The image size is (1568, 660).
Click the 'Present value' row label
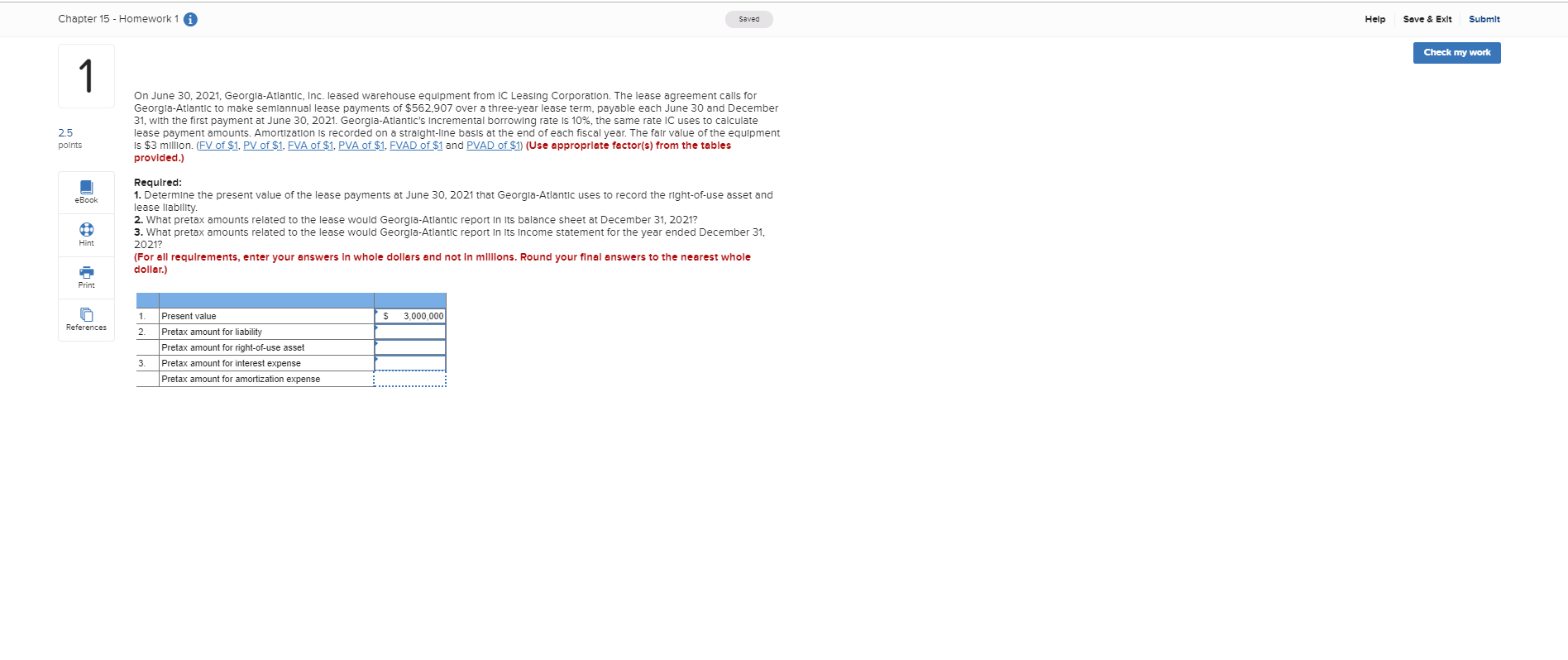[x=189, y=316]
